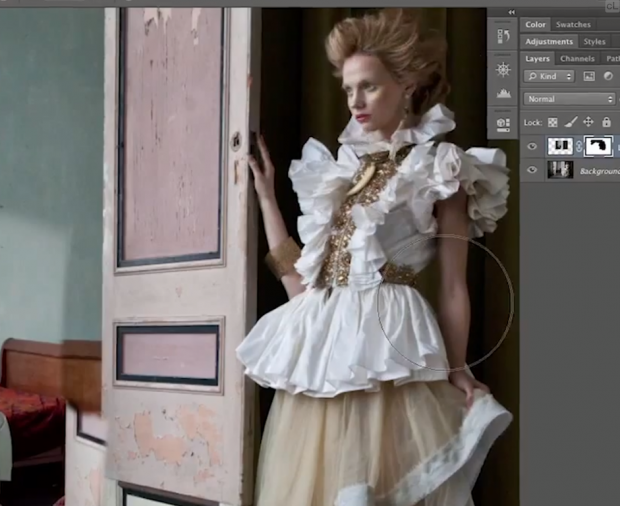Select the Background layer thumbnail

click(x=560, y=170)
